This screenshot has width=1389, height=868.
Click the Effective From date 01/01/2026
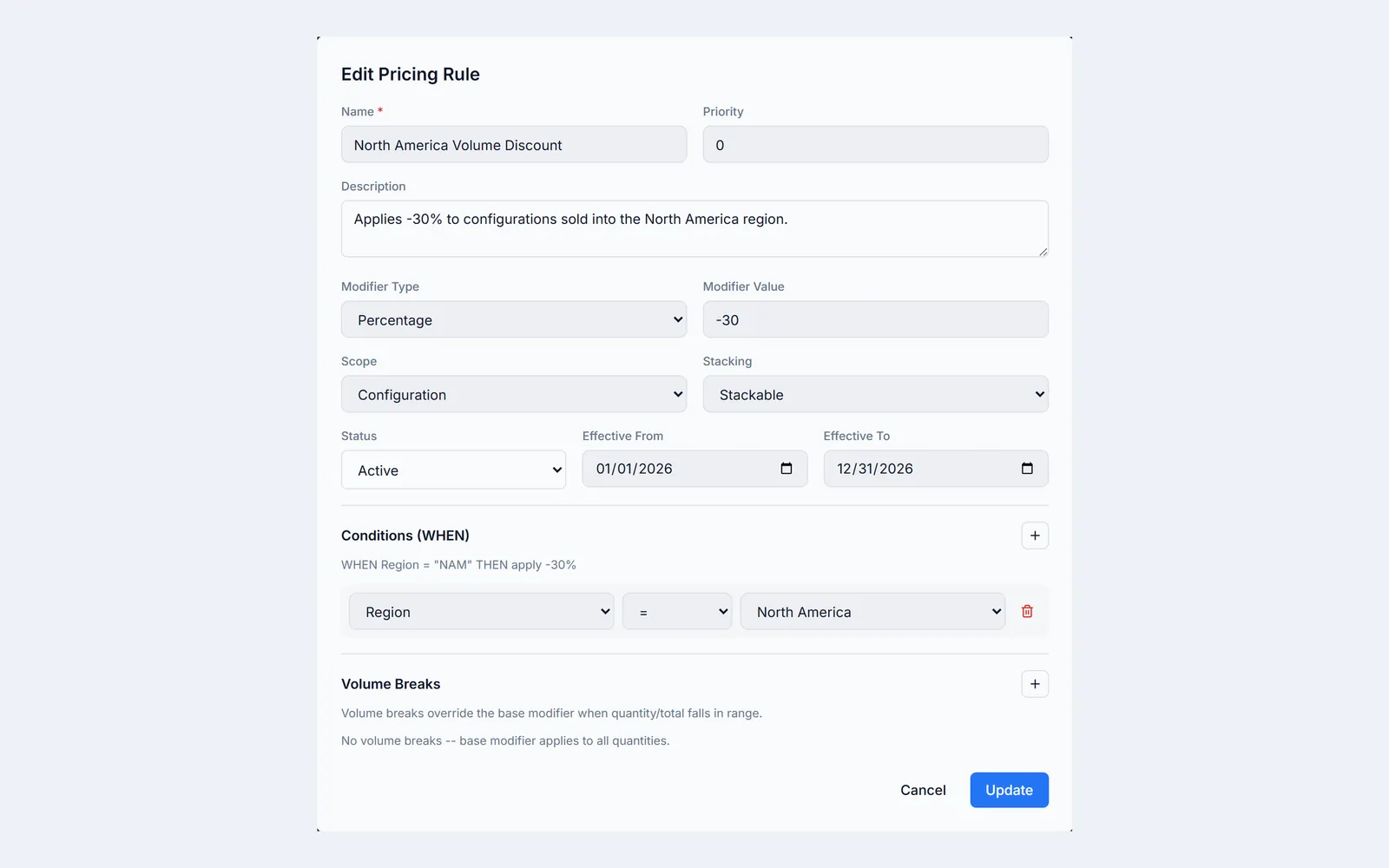(x=635, y=469)
